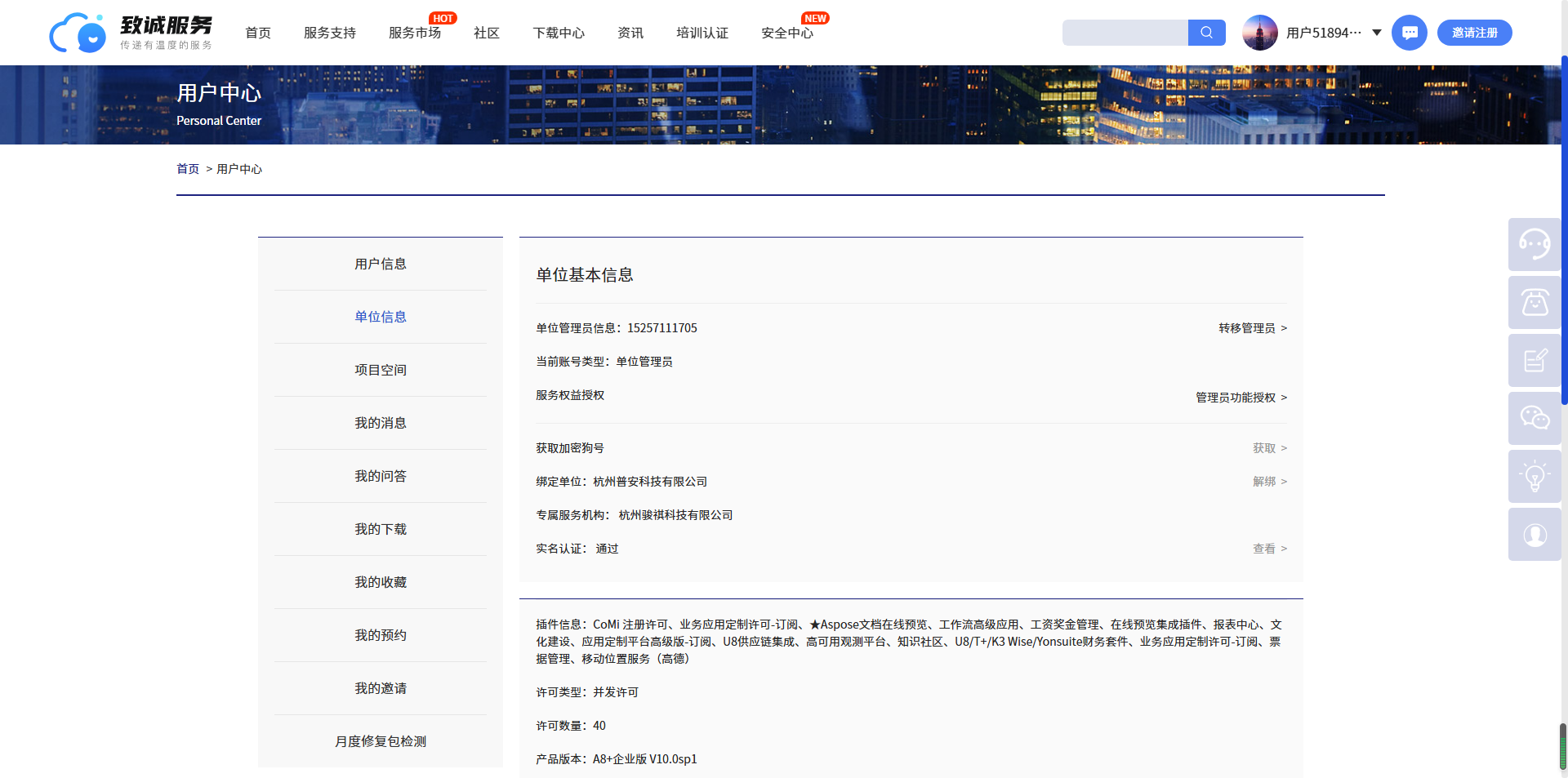Viewport: 1568px width, 778px height.
Task: Open the 服务市场 menu item
Action: (415, 33)
